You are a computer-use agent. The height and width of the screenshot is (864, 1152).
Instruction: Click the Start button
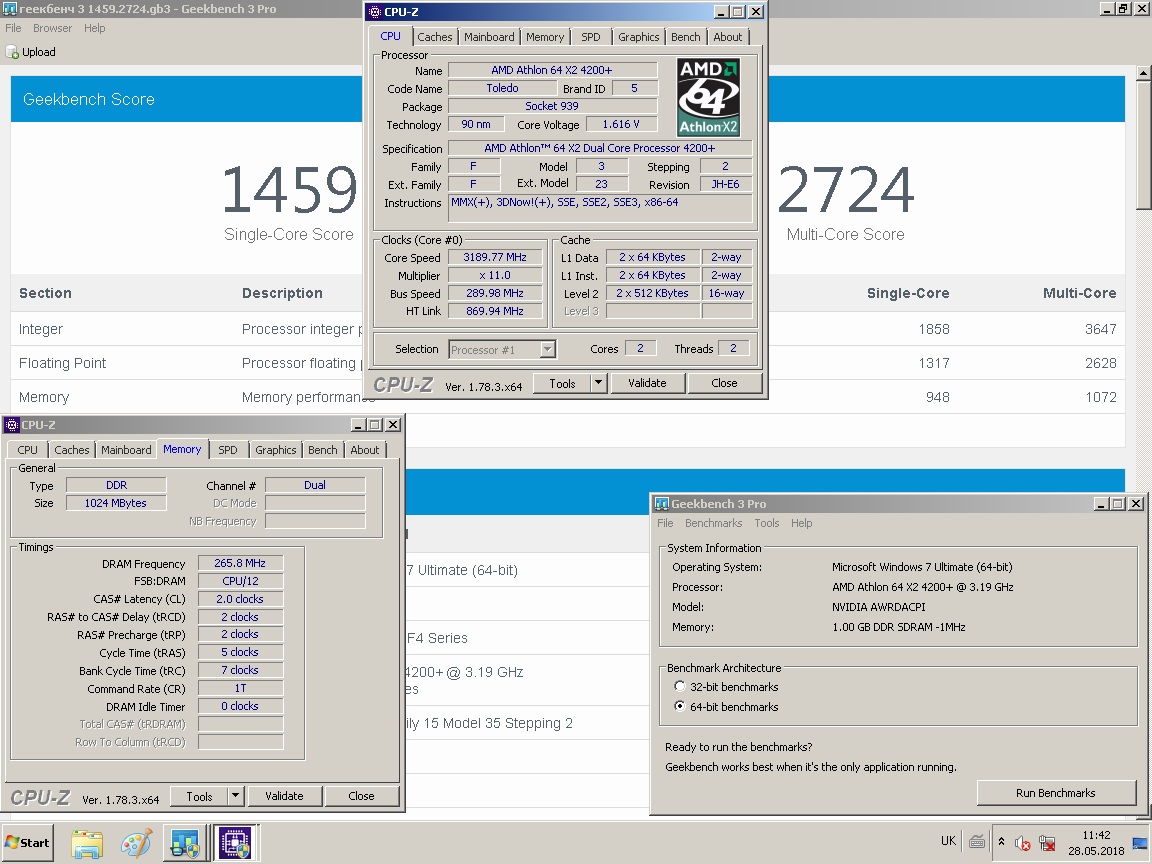[x=27, y=843]
